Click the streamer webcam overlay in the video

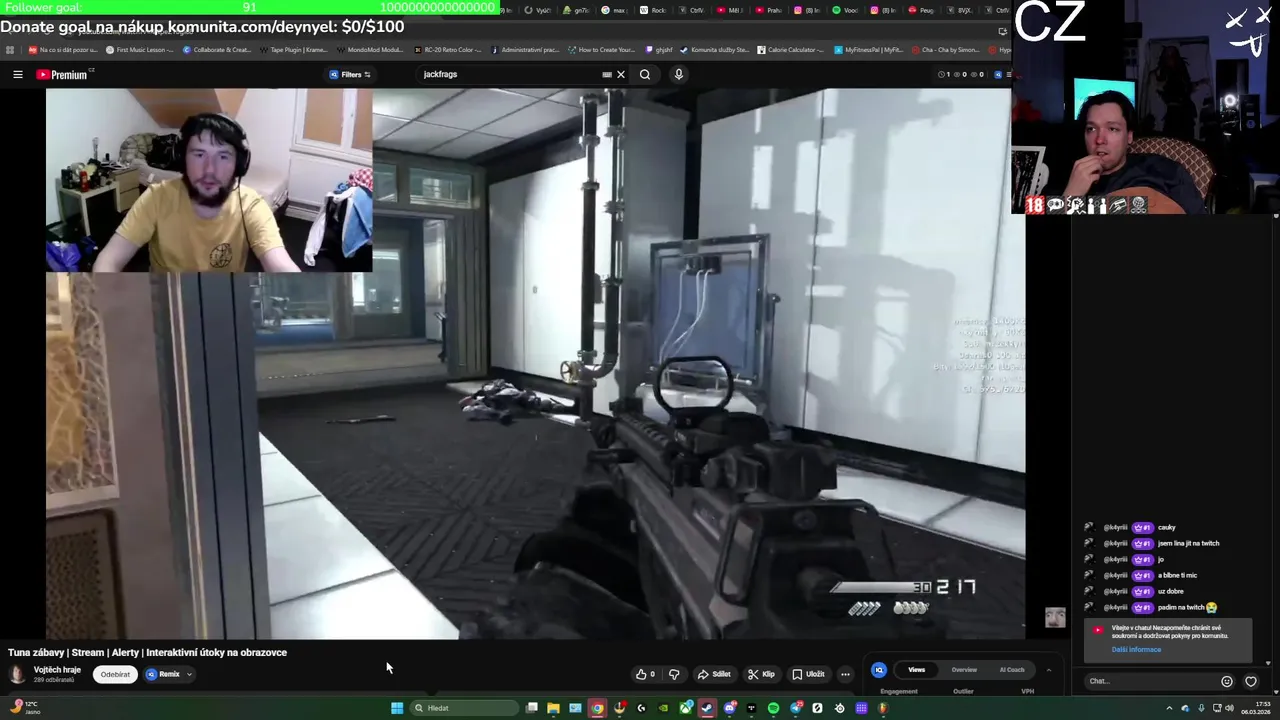click(x=209, y=180)
